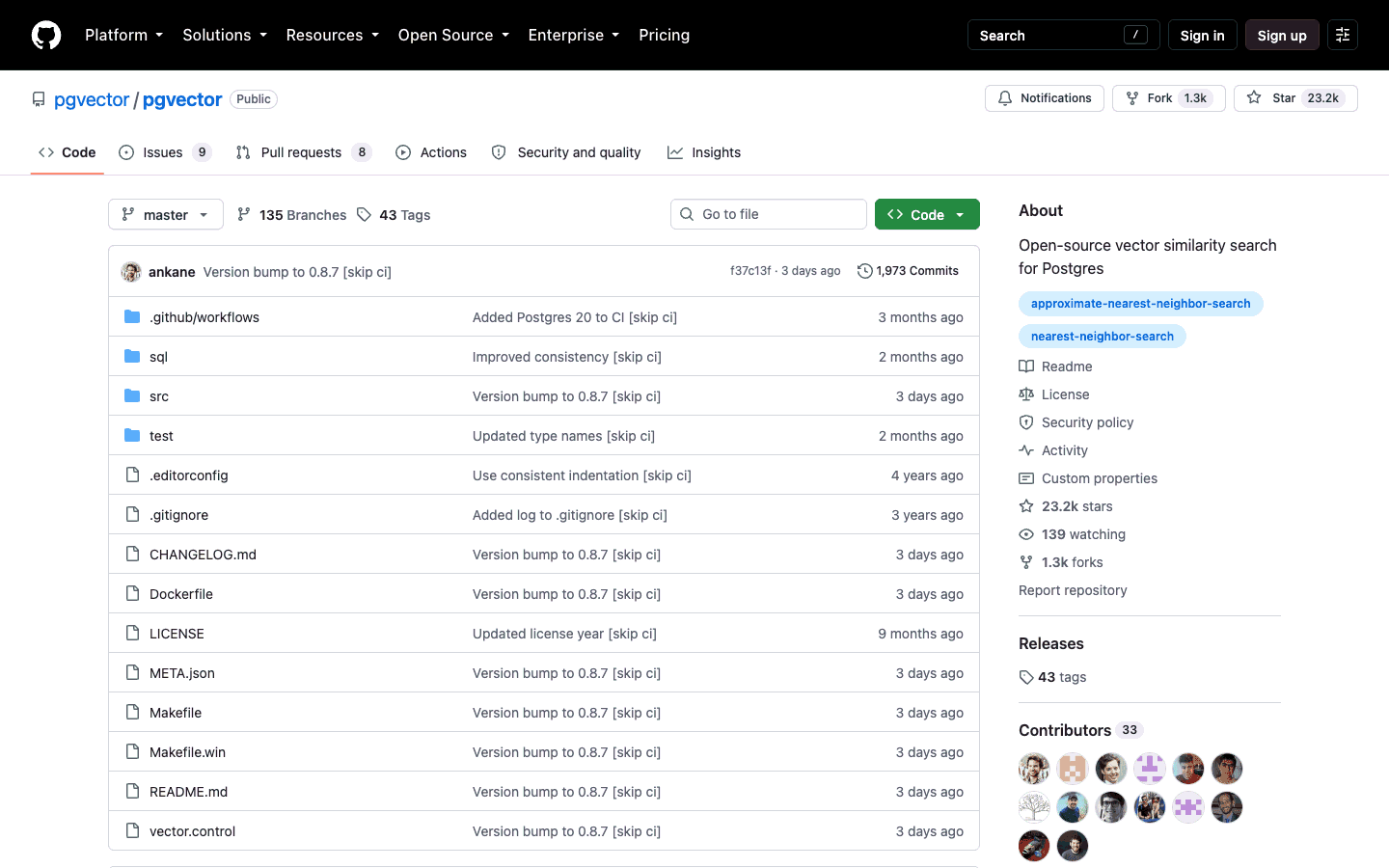Viewport: 1389px width, 868px height.
Task: Click the CHANGELOG.md file icon
Action: [132, 555]
